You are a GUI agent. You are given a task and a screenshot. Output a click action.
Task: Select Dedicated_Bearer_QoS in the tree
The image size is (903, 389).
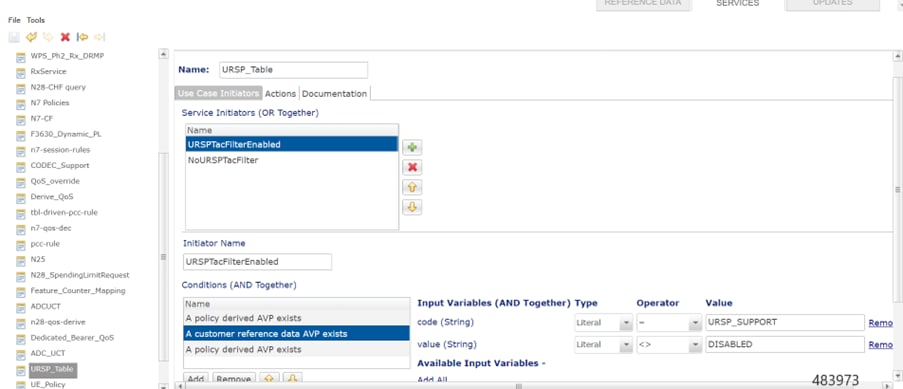pyautogui.click(x=72, y=338)
